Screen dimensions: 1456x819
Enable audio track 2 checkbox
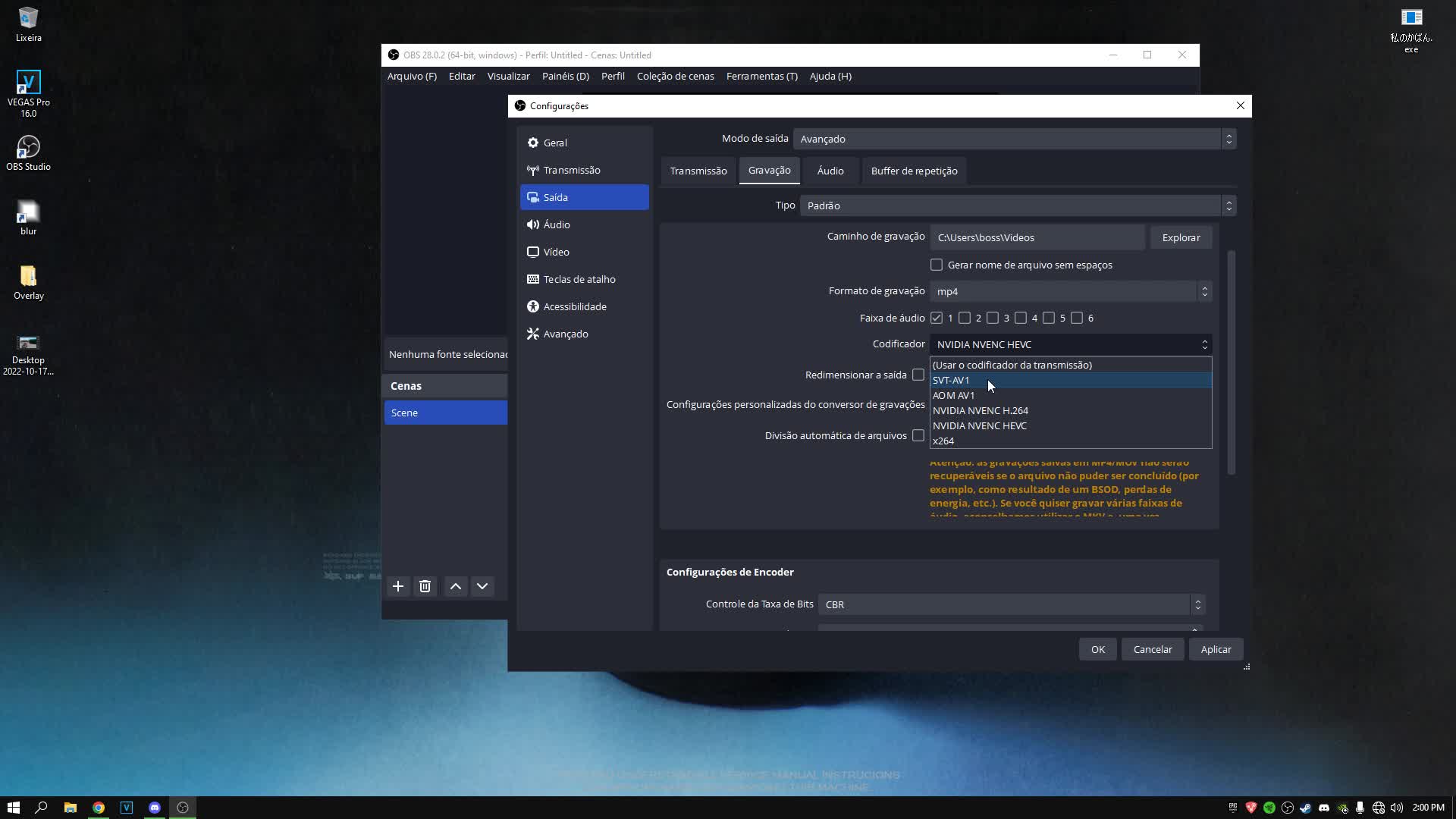965,318
